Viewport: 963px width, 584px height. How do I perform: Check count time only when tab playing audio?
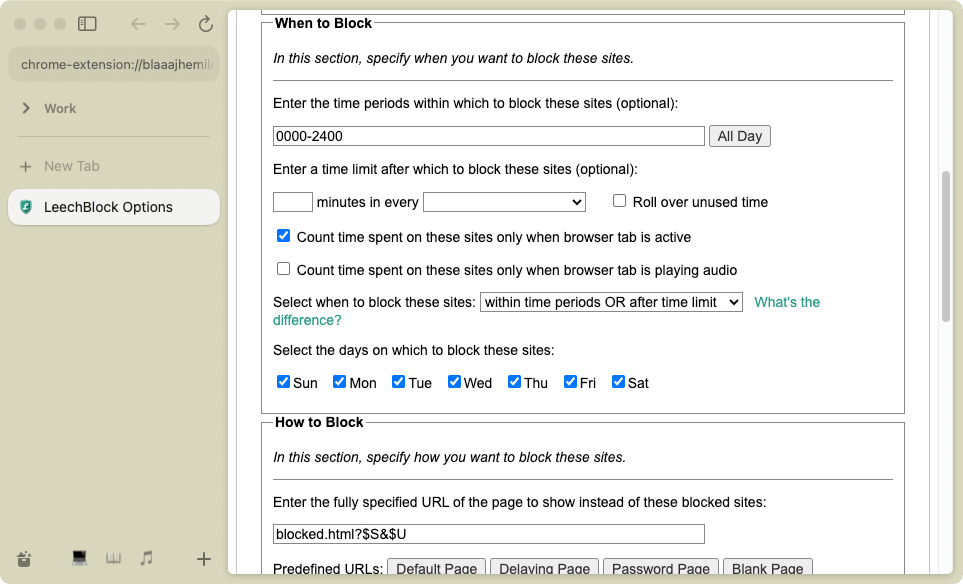(283, 268)
